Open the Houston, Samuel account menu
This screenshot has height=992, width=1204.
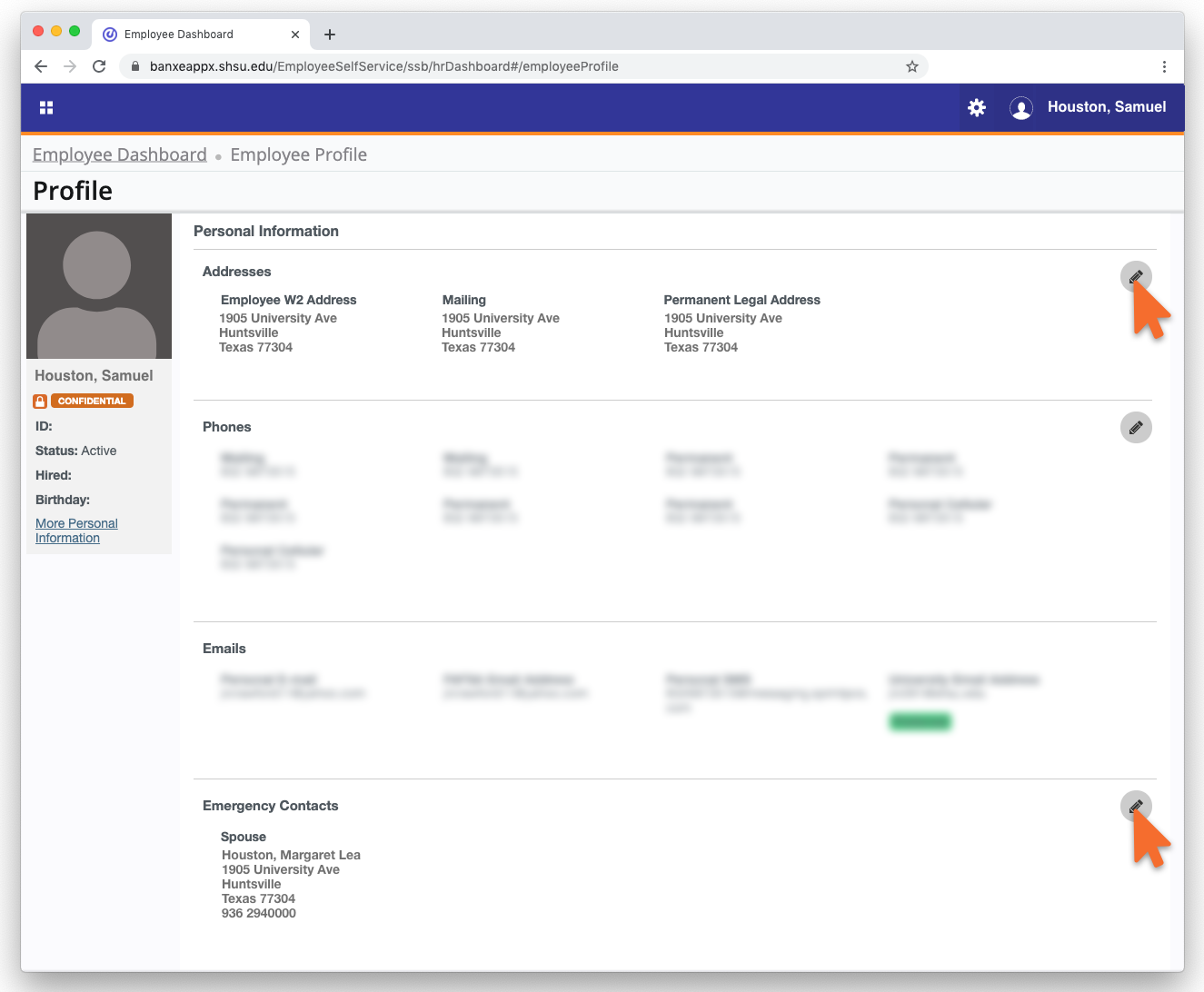point(1106,107)
